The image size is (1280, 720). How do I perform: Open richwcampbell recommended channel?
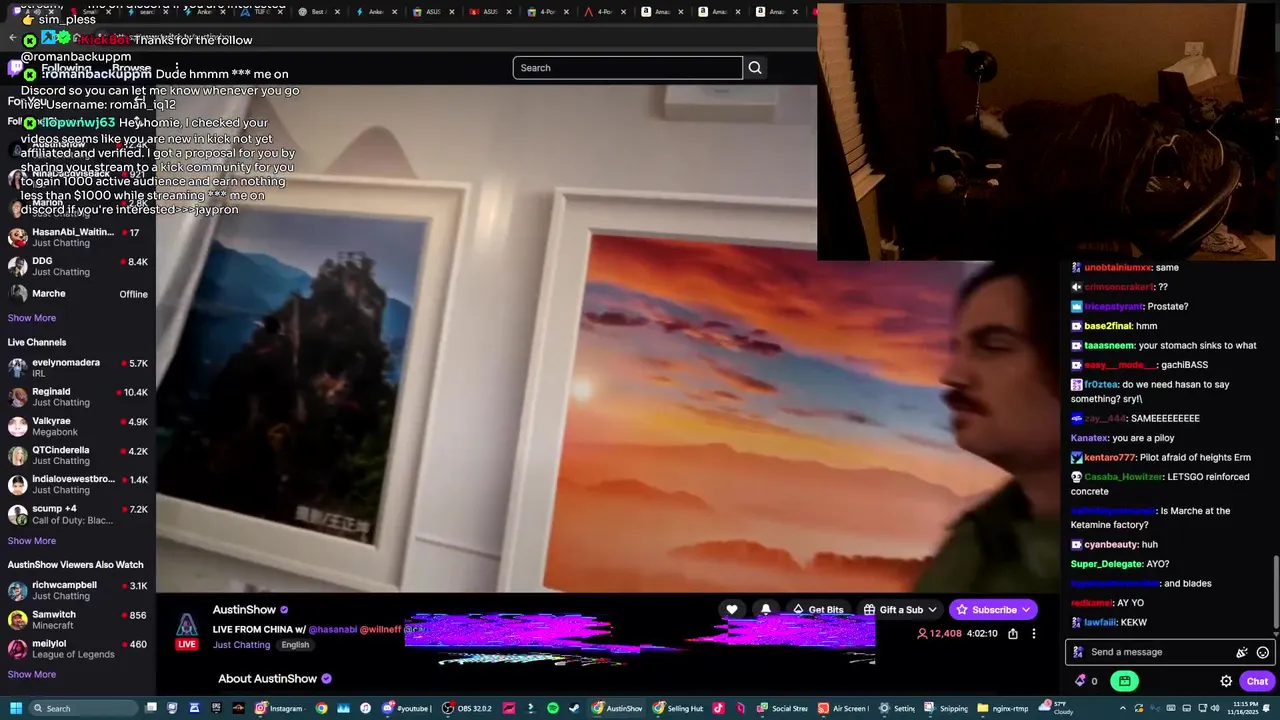coord(78,590)
